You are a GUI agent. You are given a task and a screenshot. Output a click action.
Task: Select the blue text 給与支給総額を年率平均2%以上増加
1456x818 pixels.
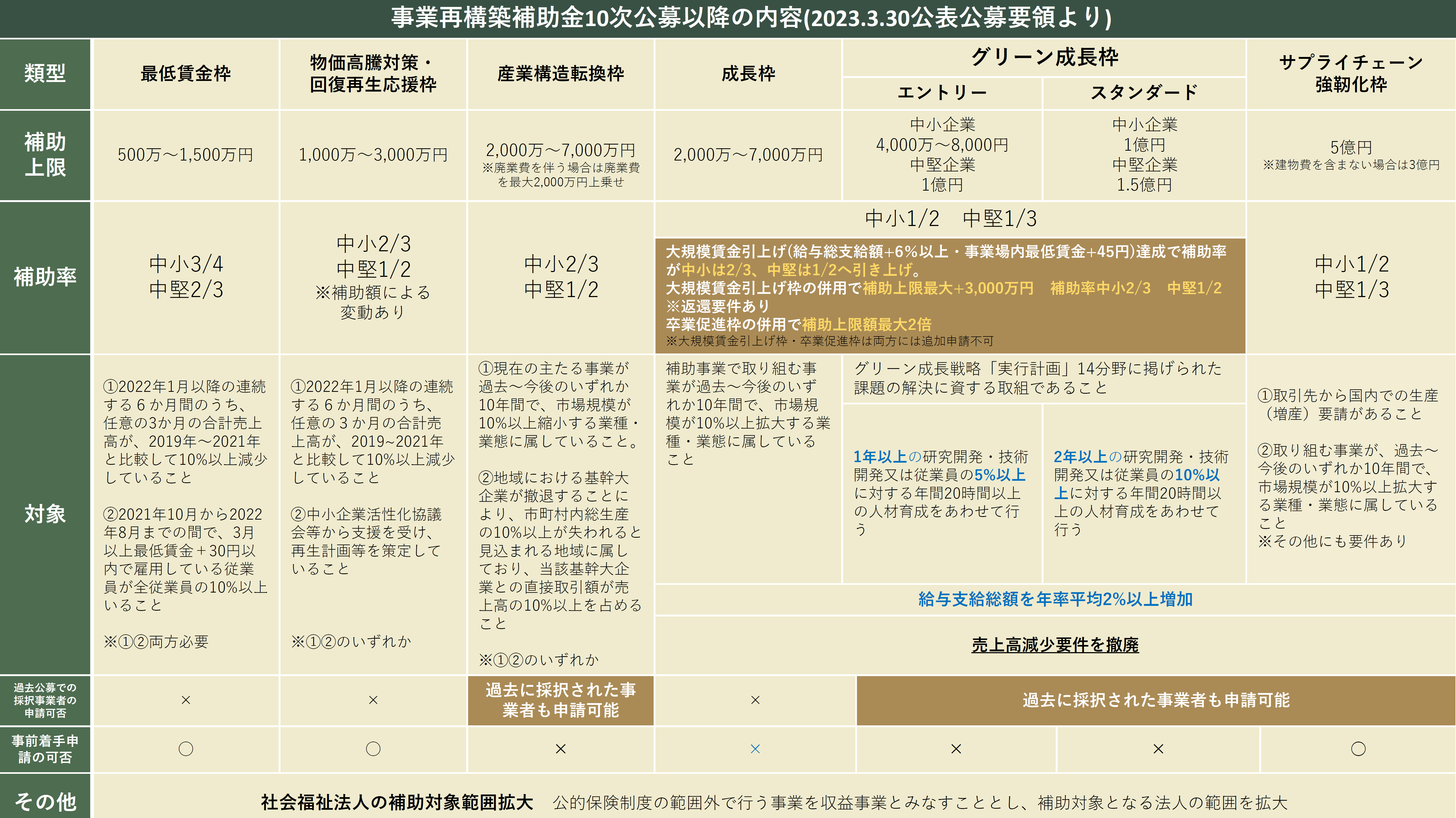1055,599
